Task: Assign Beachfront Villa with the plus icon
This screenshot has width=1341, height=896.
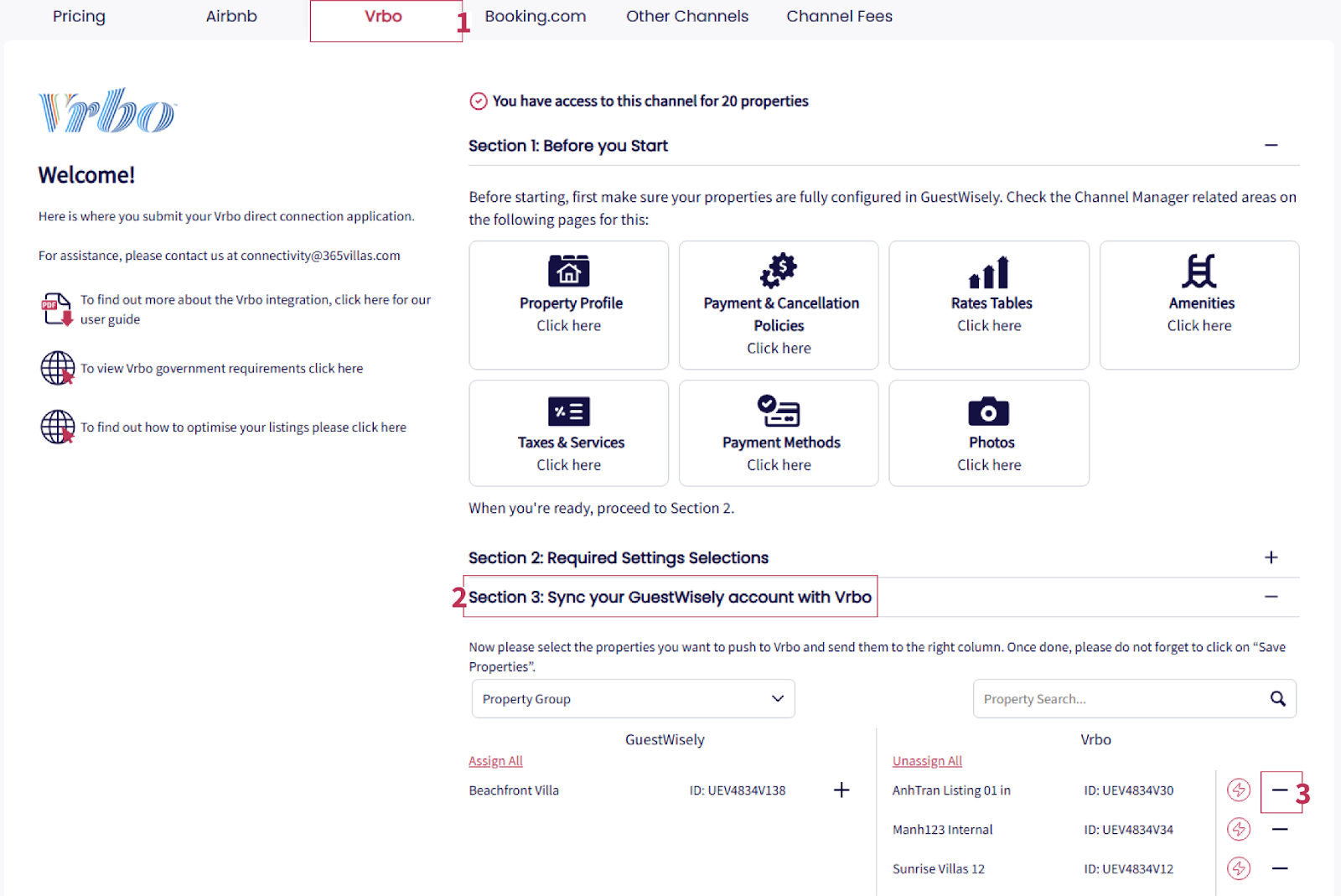Action: point(841,790)
